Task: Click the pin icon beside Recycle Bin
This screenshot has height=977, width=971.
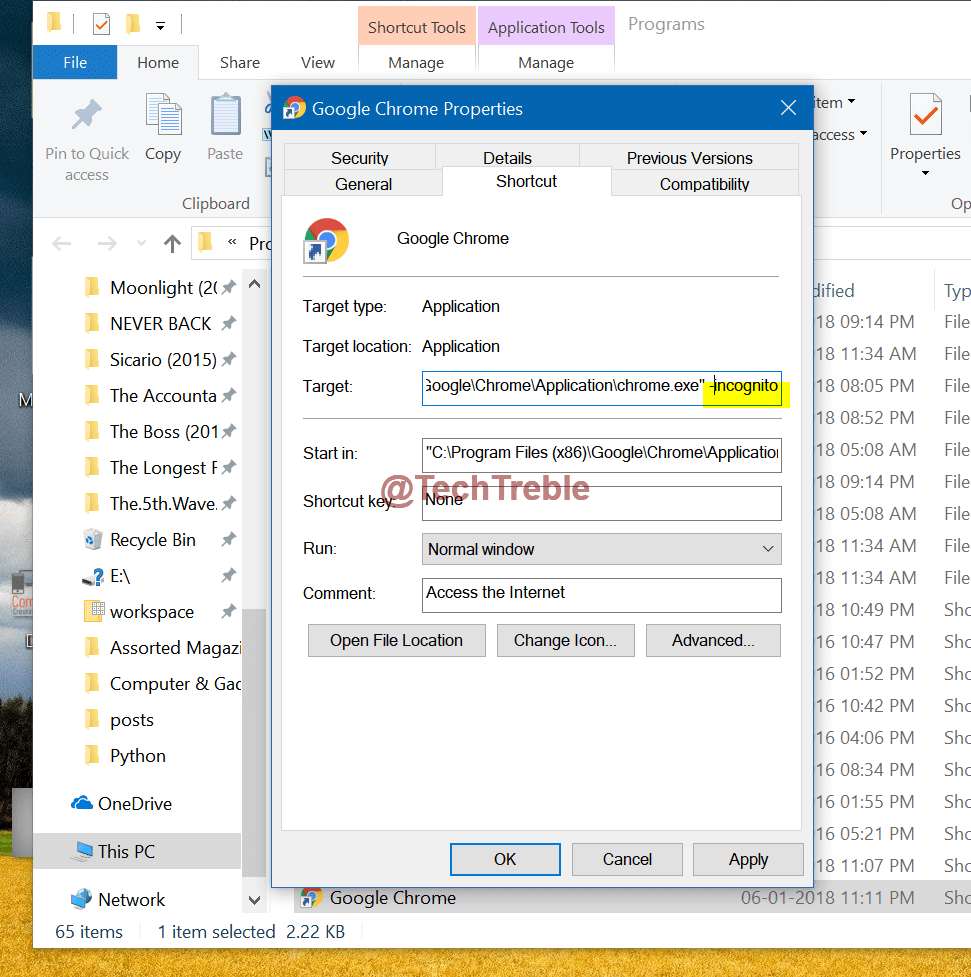Action: coord(229,539)
